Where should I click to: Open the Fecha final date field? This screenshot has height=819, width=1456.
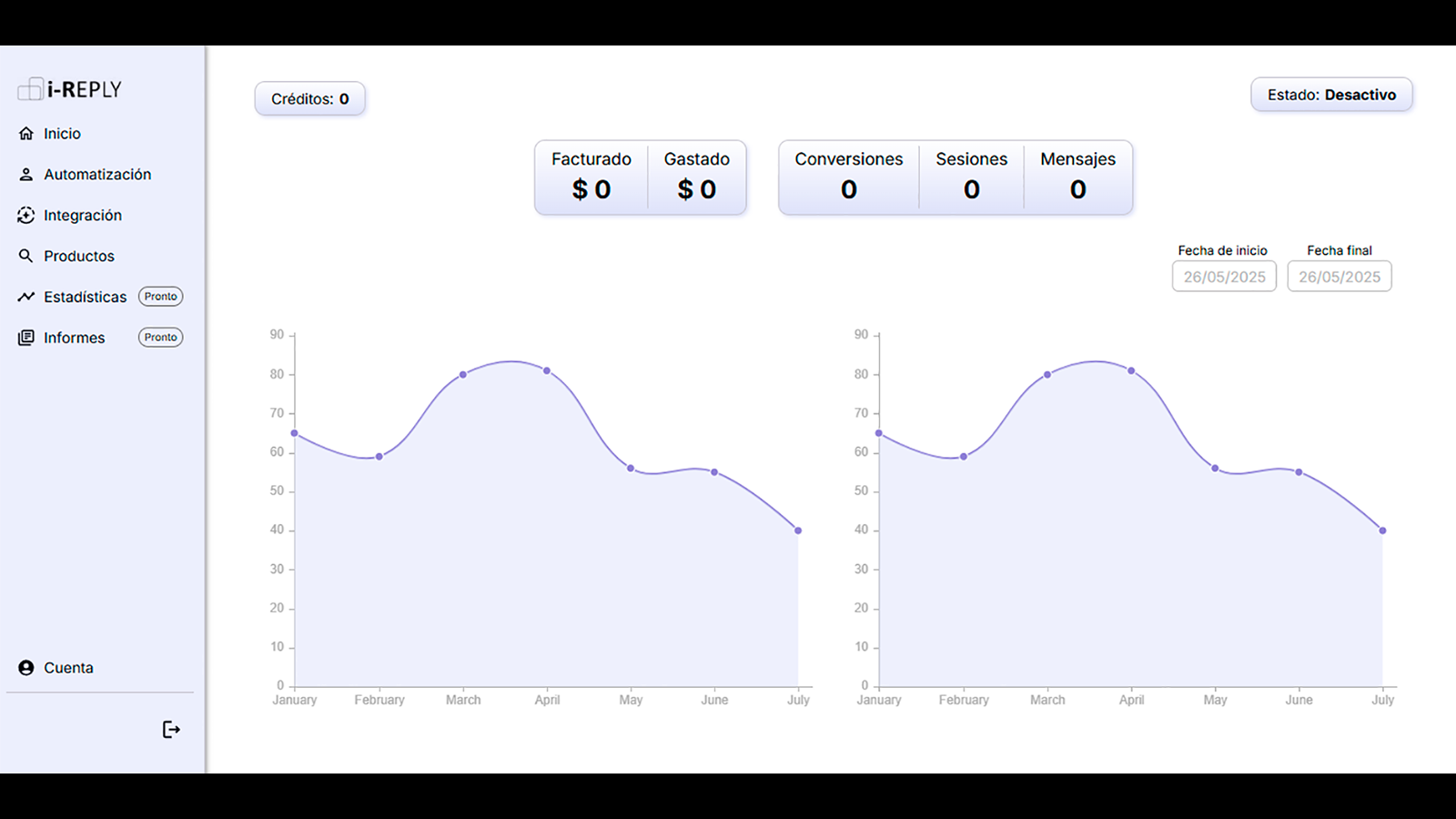[x=1340, y=277]
